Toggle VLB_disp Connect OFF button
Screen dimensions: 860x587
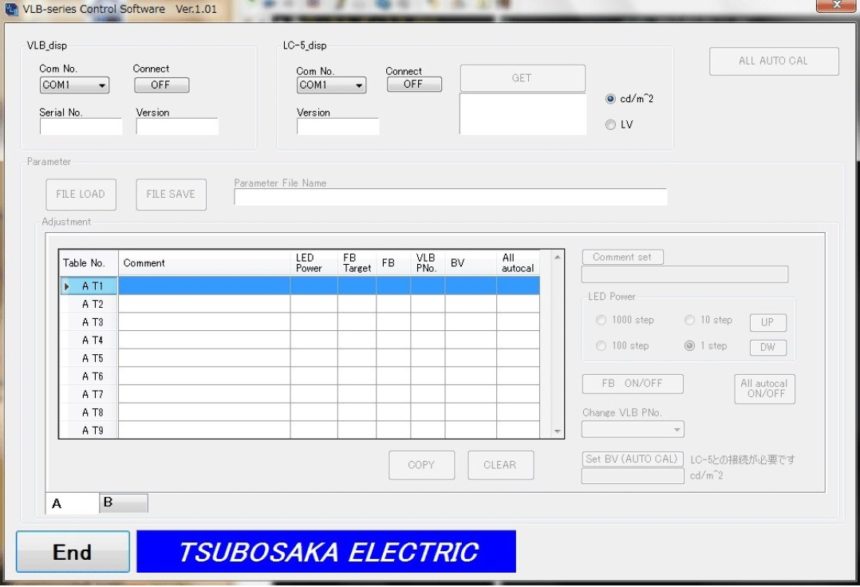tap(162, 85)
